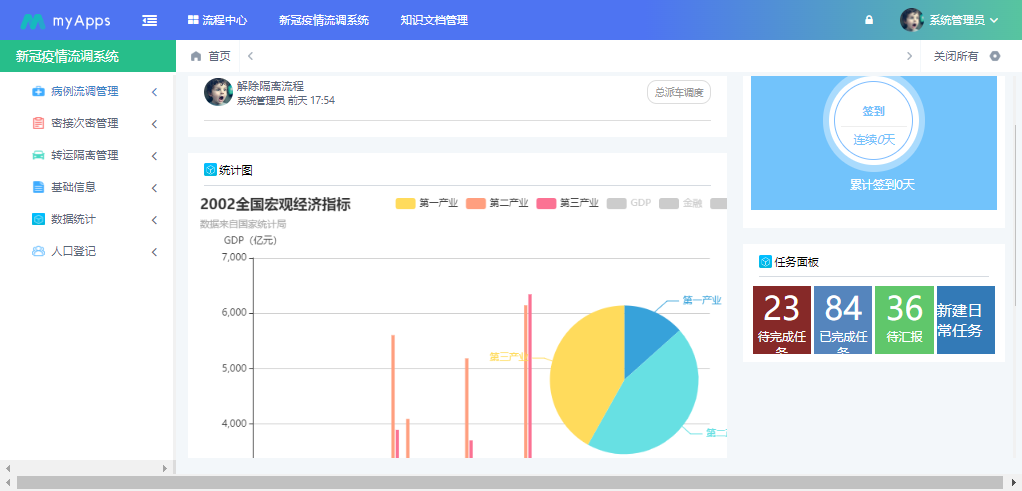Click the 转运隔离管理 car icon

[38, 156]
